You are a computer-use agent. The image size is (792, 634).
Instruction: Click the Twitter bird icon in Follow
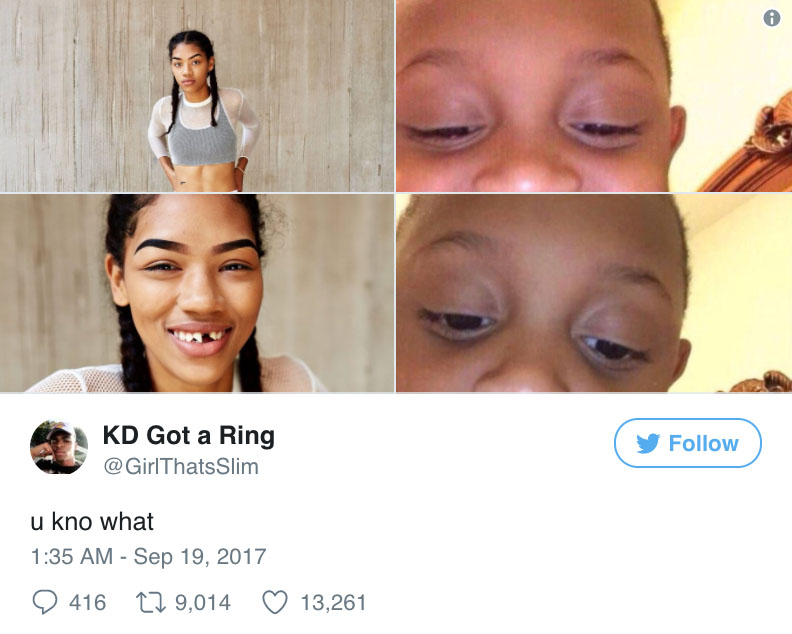coord(648,443)
